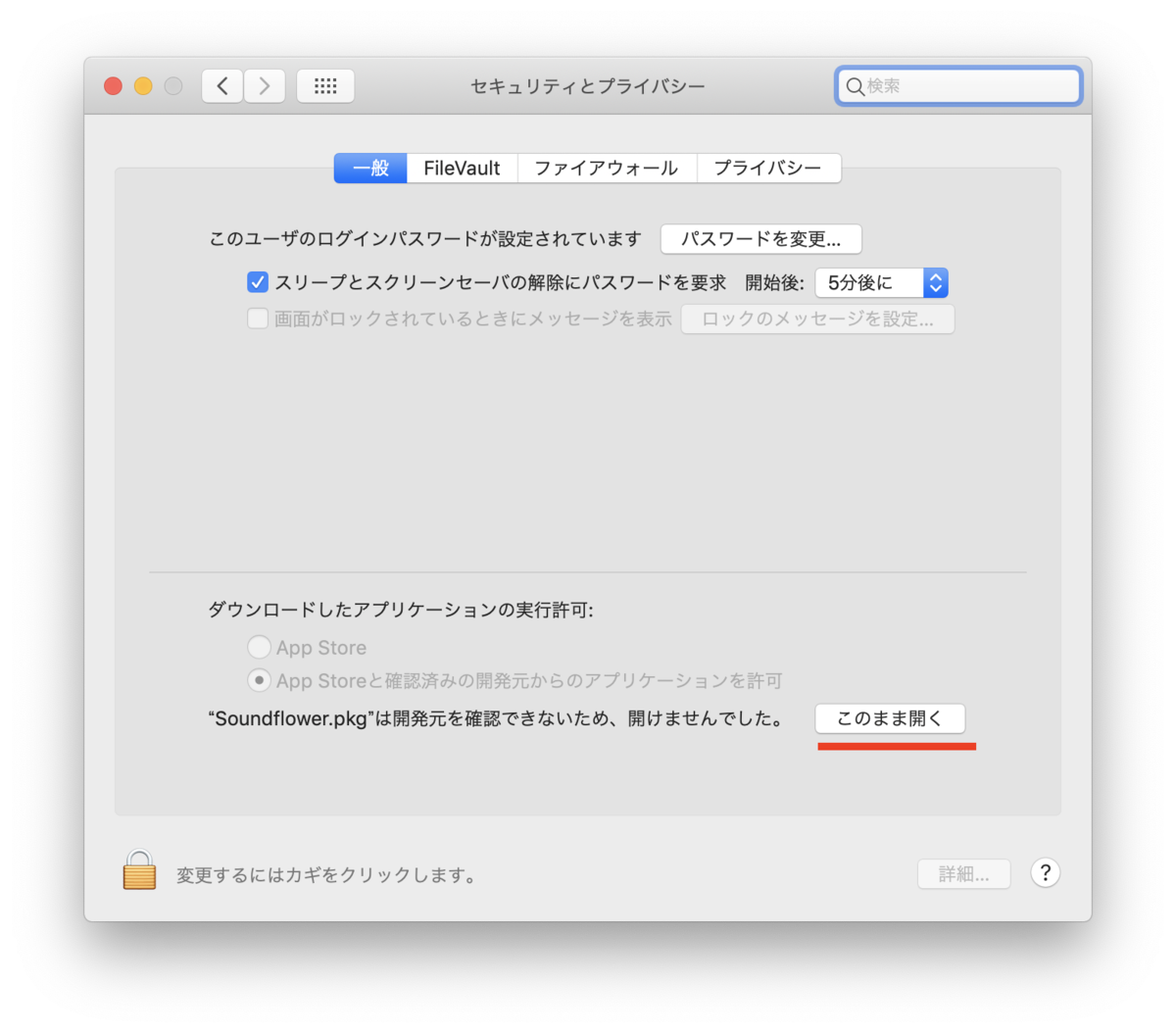This screenshot has width=1176, height=1033.
Task: Click the セキュリティとプライバシー window title
Action: [588, 86]
